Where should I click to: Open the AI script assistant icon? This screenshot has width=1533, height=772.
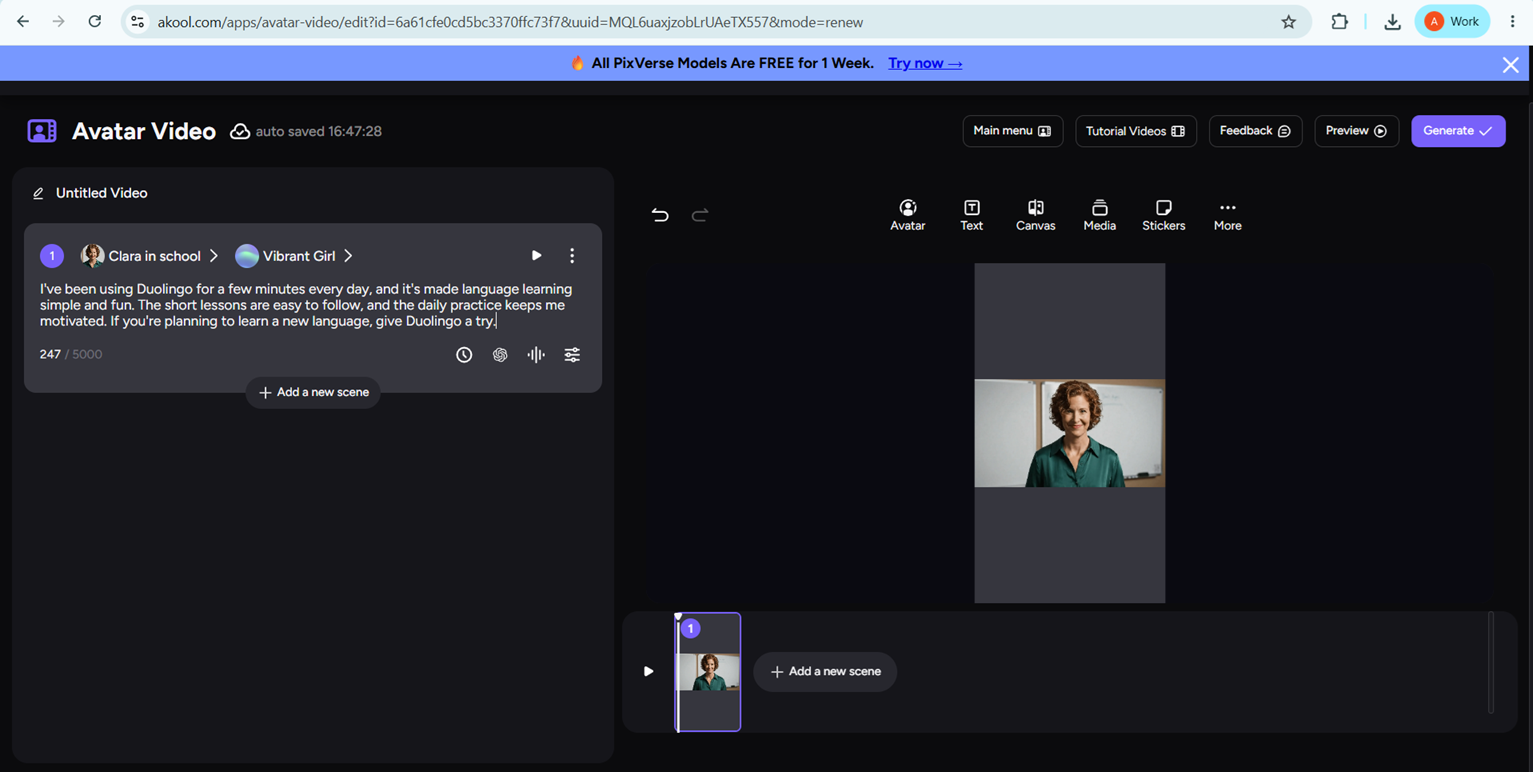point(500,355)
